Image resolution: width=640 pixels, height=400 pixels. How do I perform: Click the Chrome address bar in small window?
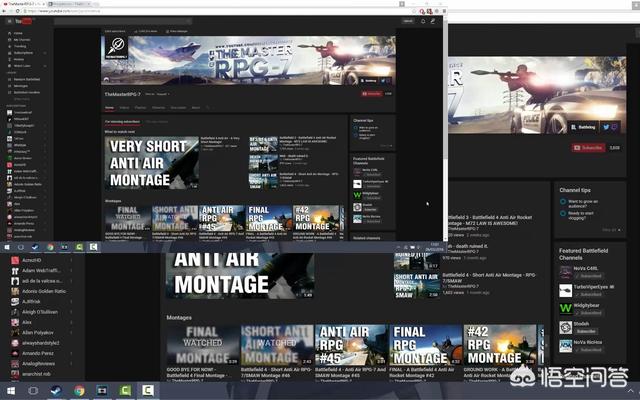pyautogui.click(x=216, y=11)
